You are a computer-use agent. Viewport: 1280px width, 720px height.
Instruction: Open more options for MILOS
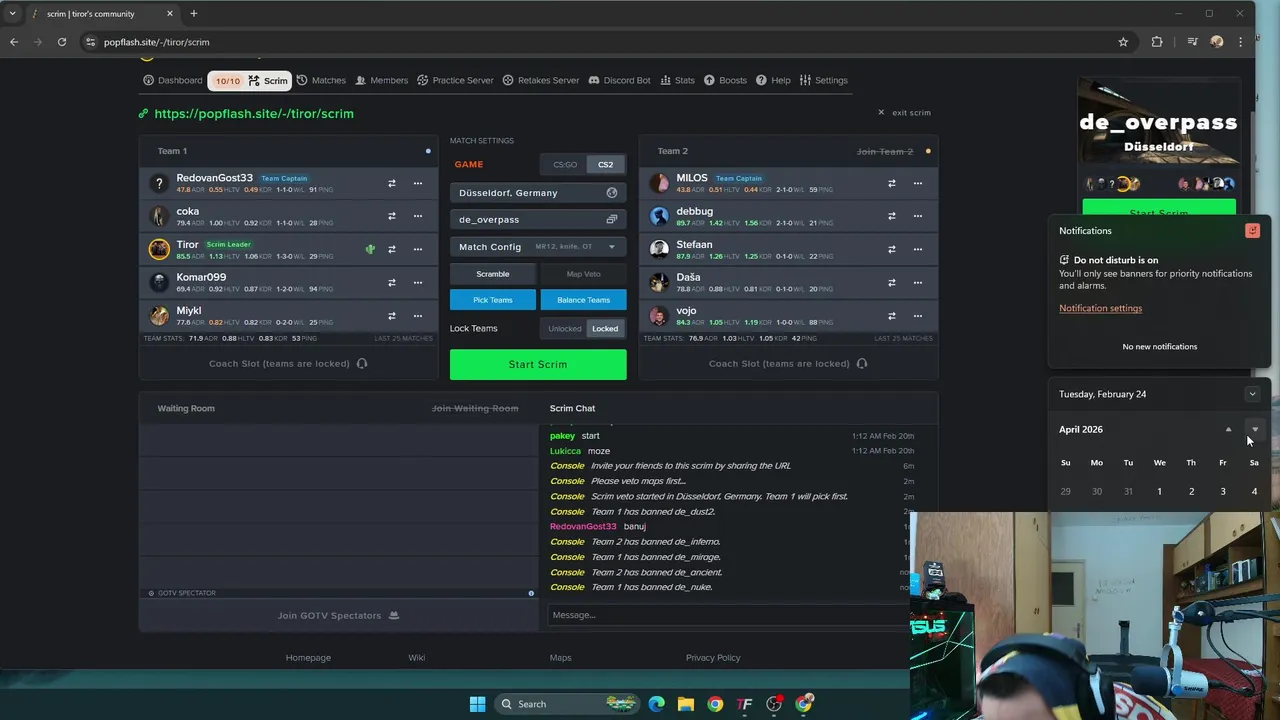click(x=918, y=183)
